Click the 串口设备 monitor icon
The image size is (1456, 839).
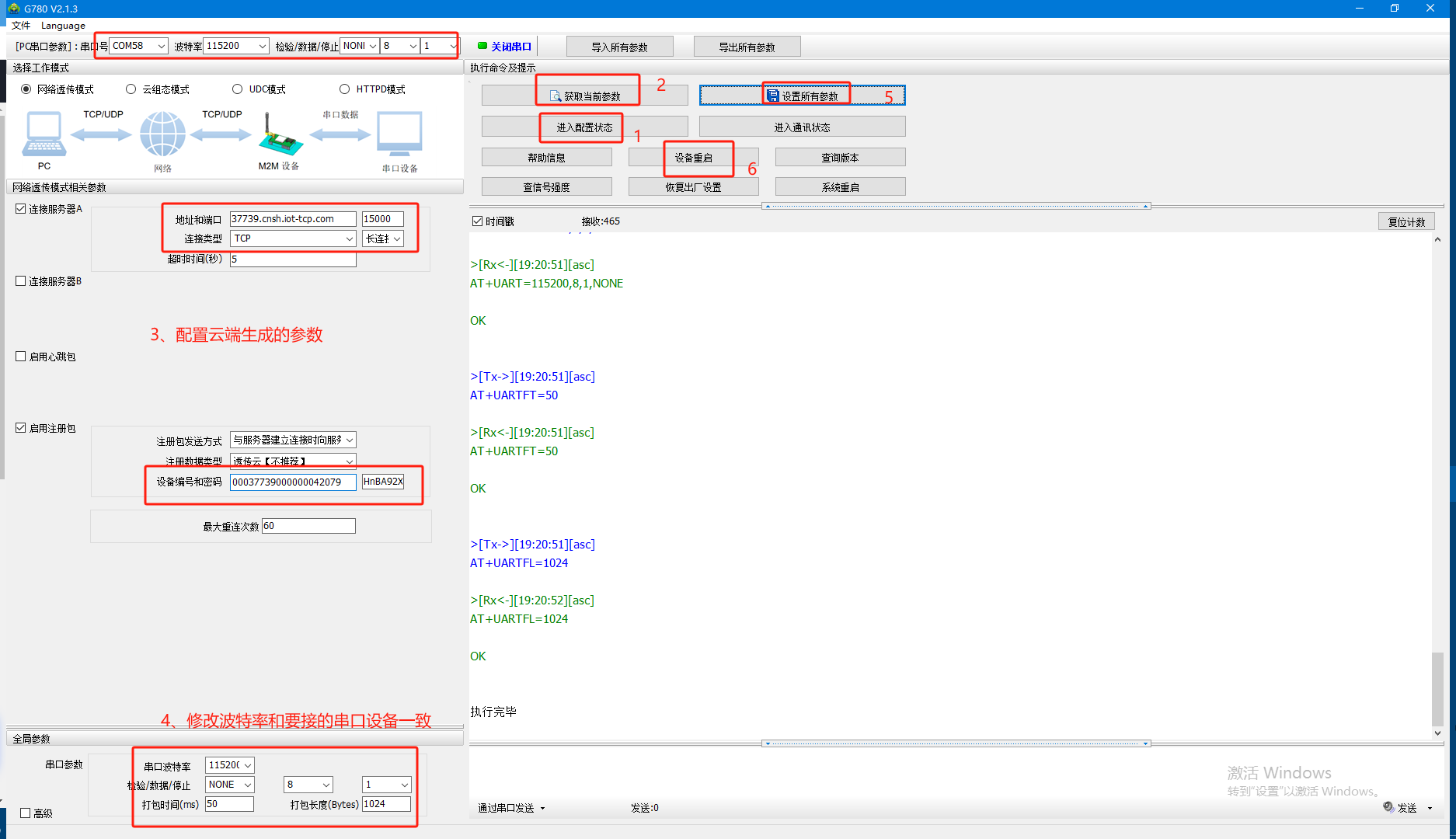click(x=399, y=134)
